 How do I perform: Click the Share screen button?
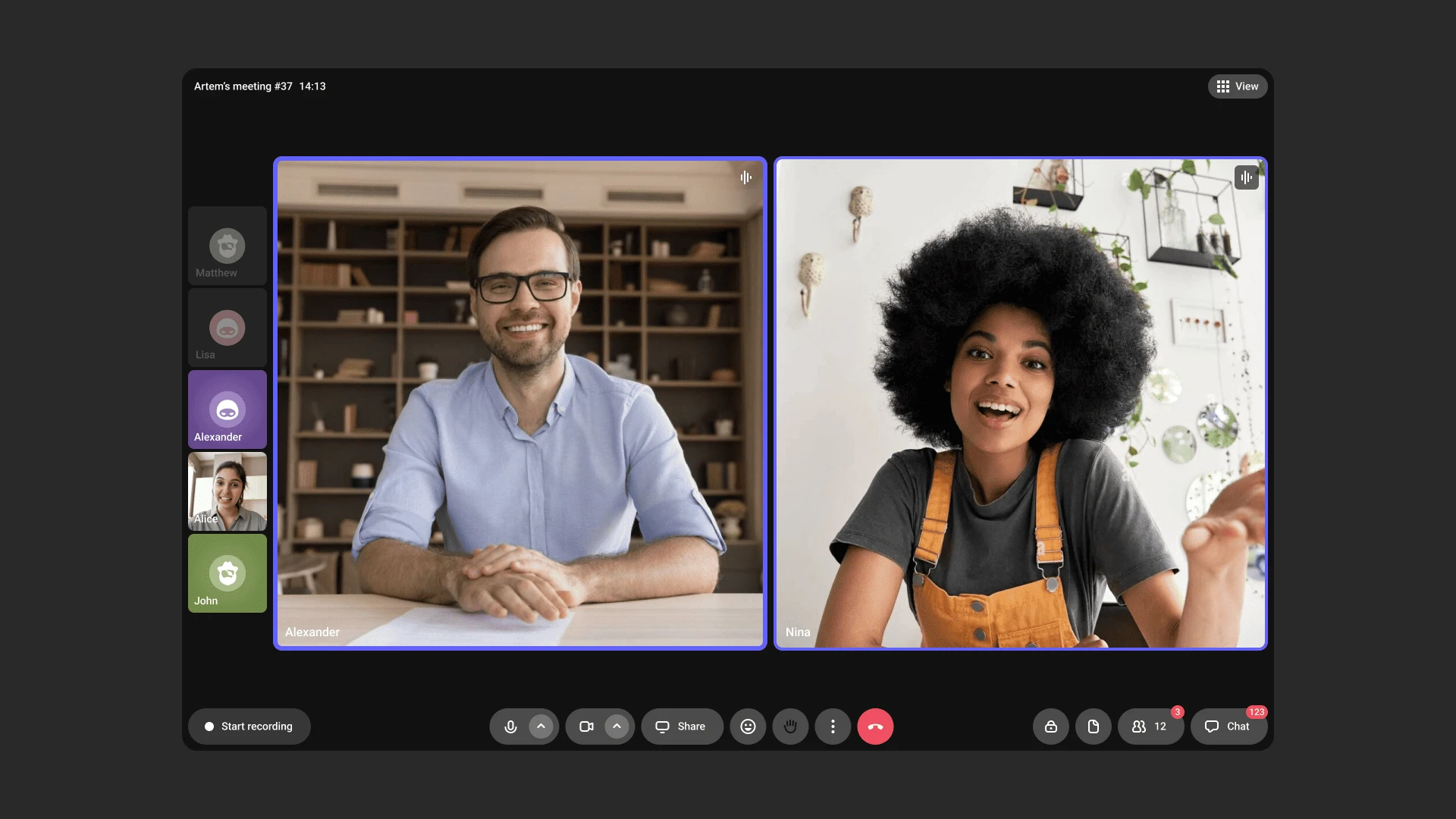click(681, 726)
